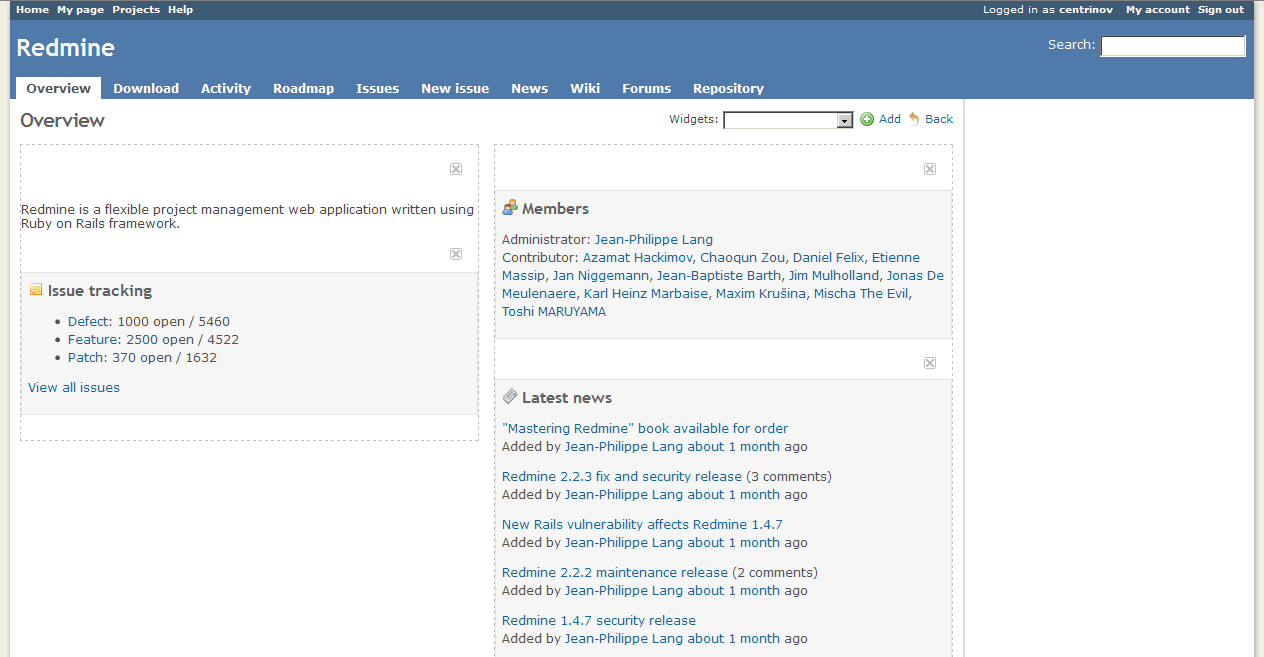1264x657 pixels.
Task: Open Redmine 1.4.7 security release news
Action: point(599,621)
